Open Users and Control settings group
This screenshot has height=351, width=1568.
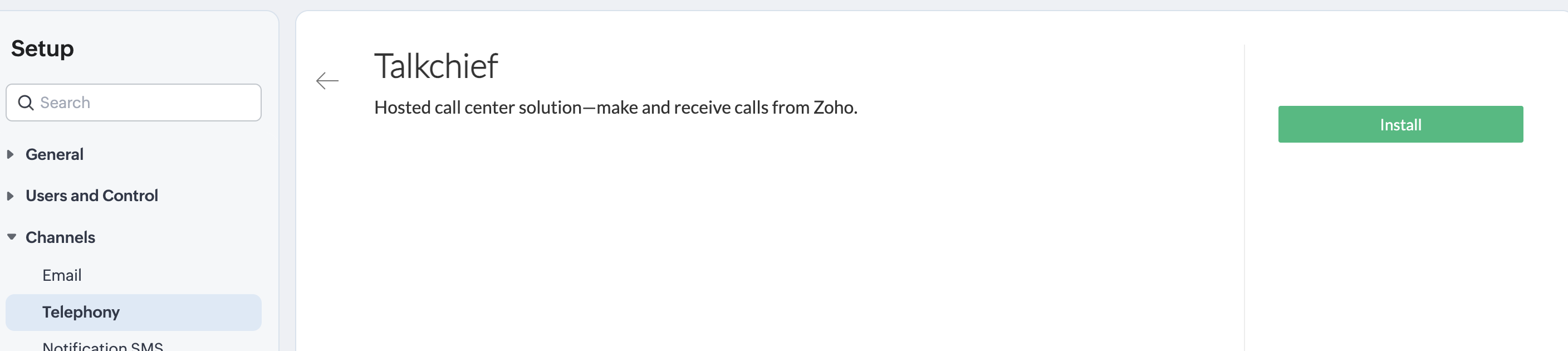(92, 196)
